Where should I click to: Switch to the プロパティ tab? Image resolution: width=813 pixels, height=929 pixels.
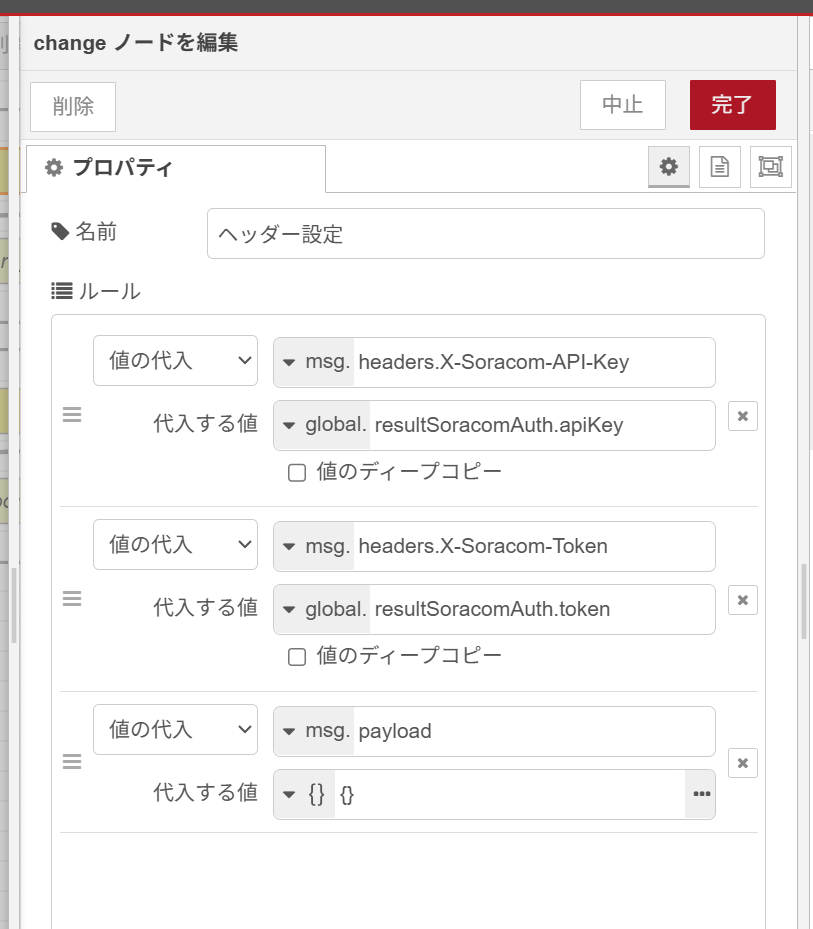pyautogui.click(x=176, y=168)
